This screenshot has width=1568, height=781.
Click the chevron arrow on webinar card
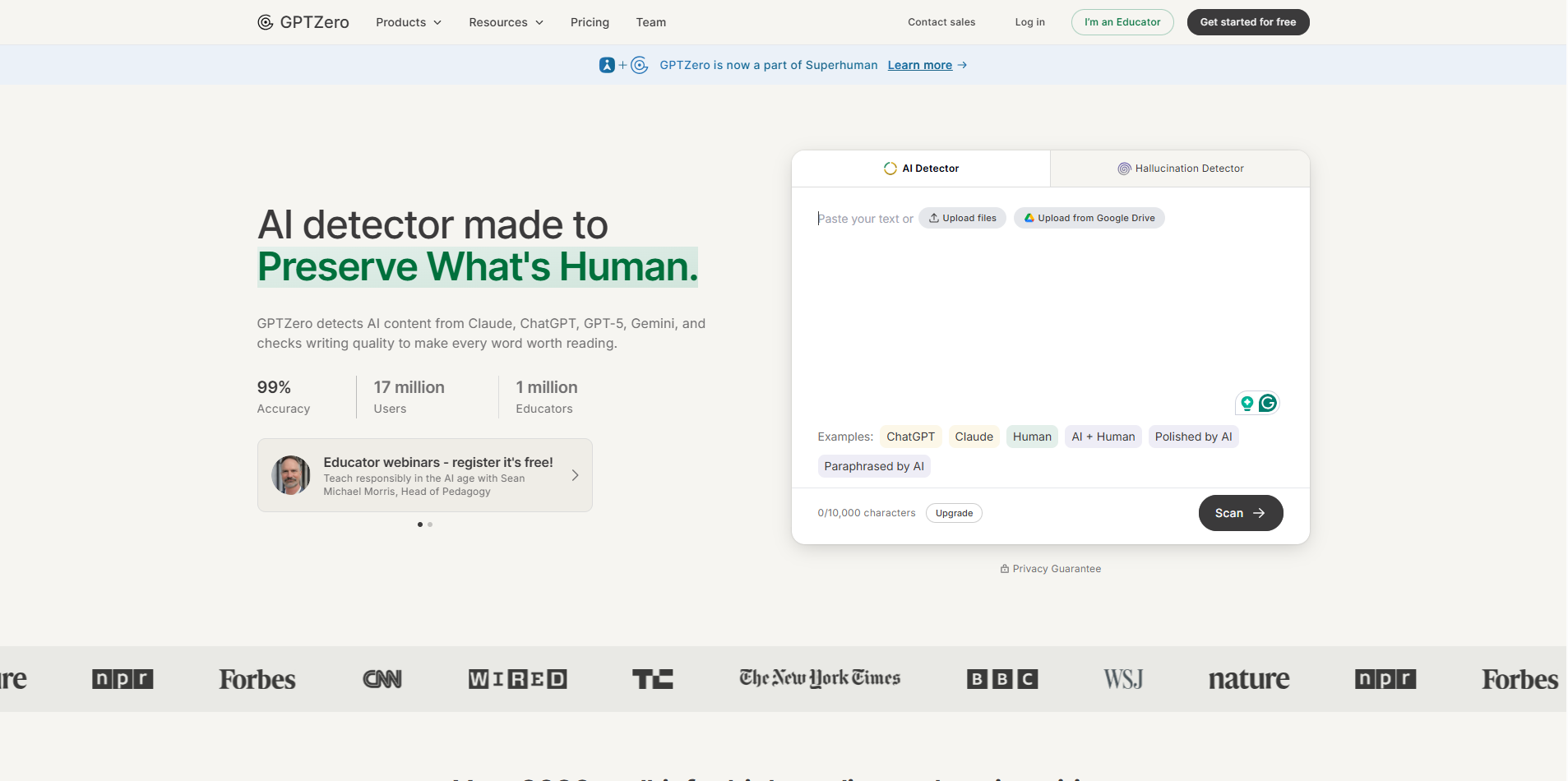(x=575, y=475)
